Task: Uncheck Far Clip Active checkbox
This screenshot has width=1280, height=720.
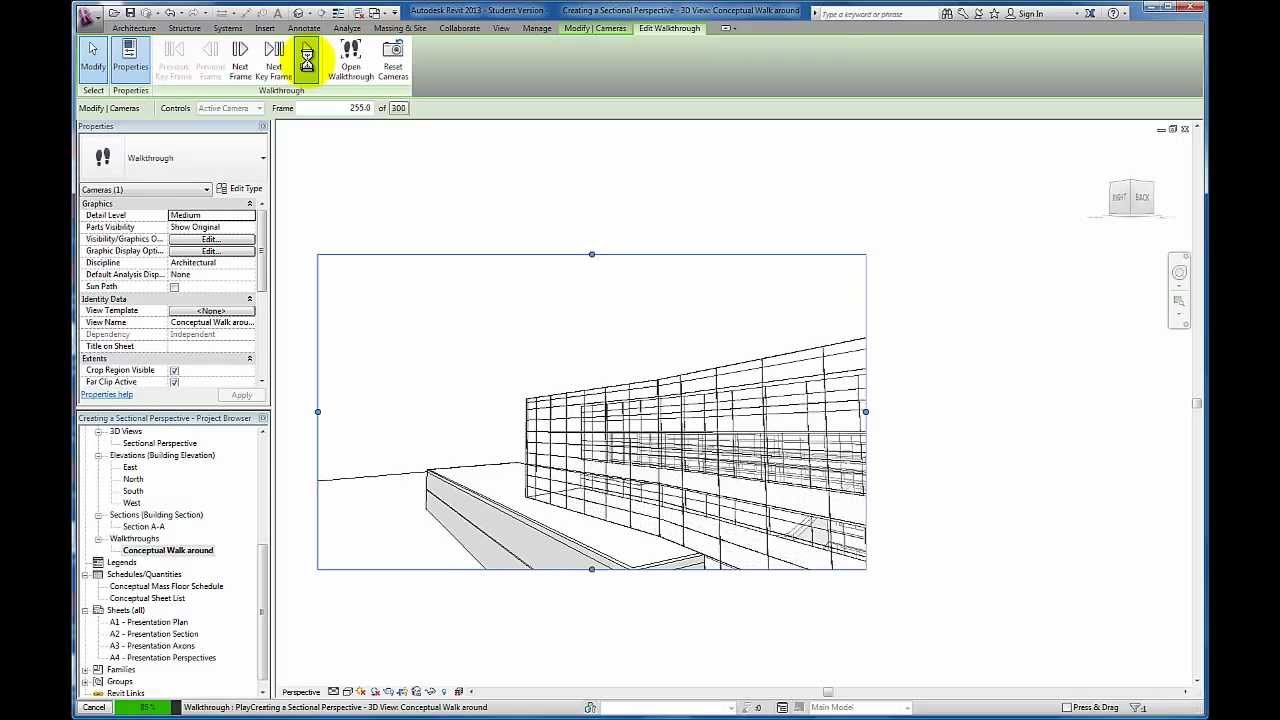Action: pos(174,382)
